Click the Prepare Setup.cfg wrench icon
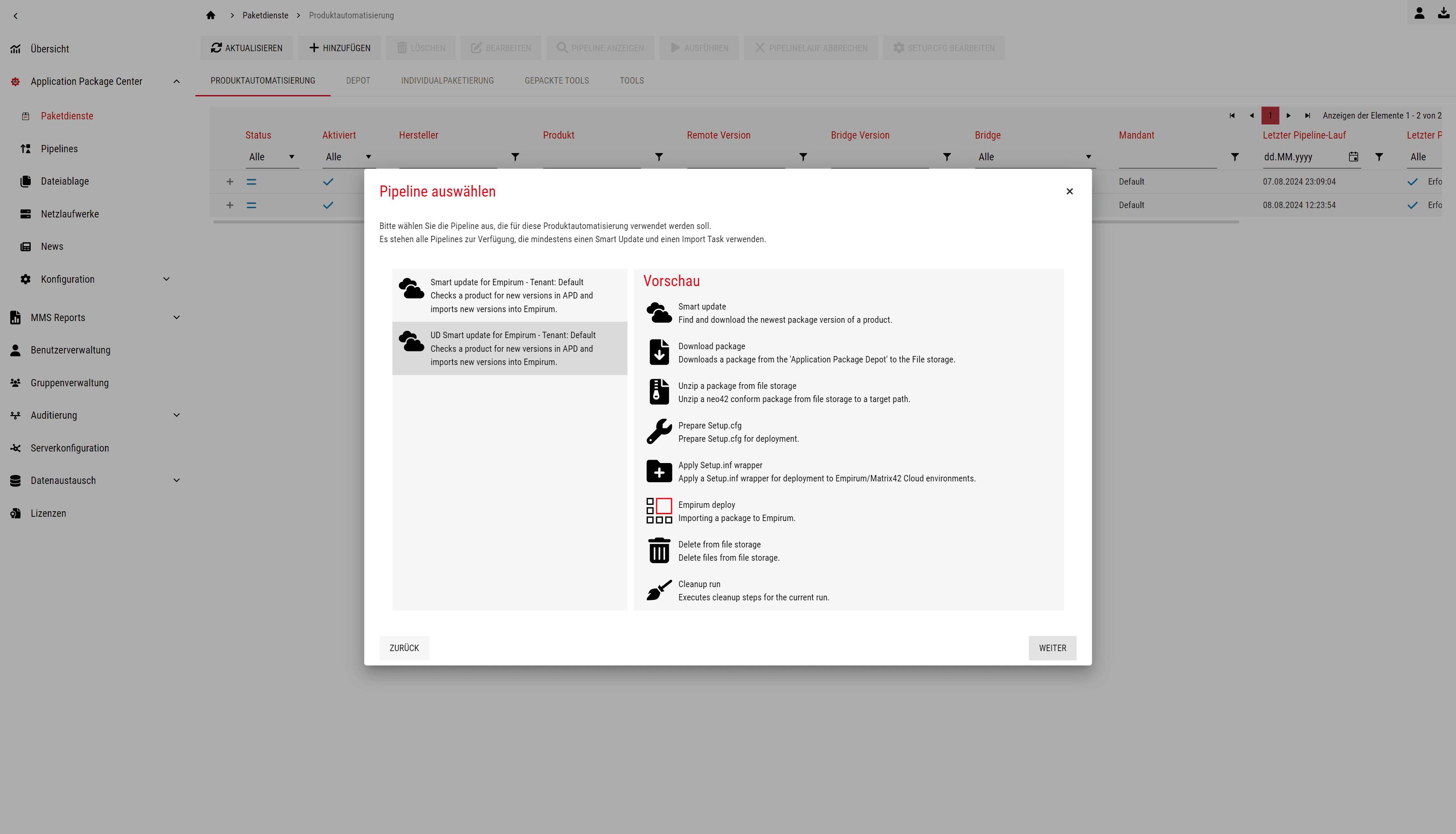Screen dimensions: 1456x834 coord(659,431)
